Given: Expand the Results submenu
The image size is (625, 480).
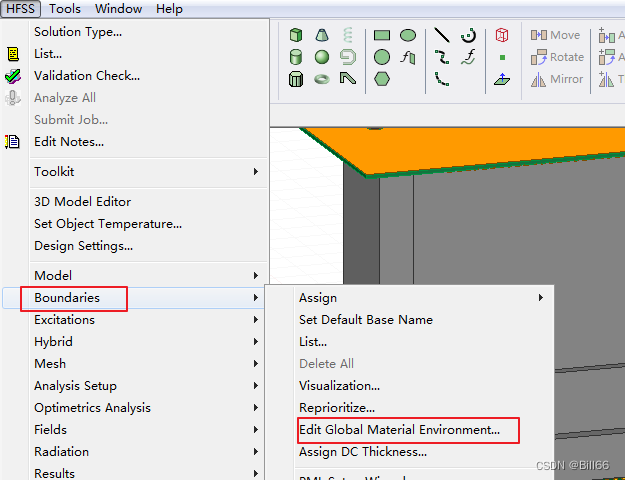Looking at the screenshot, I should (x=134, y=473).
